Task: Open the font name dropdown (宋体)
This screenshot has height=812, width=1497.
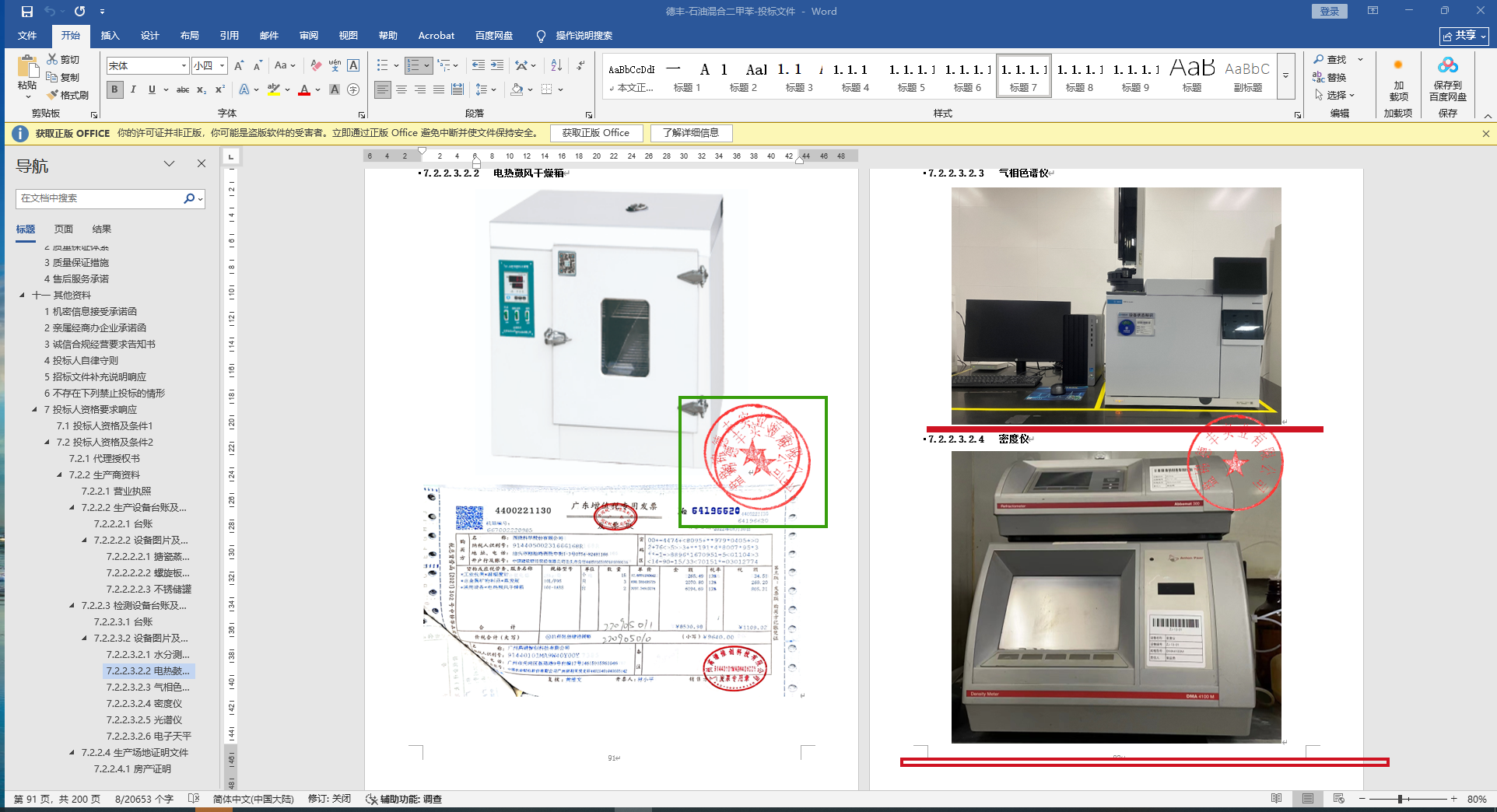Action: [x=184, y=66]
